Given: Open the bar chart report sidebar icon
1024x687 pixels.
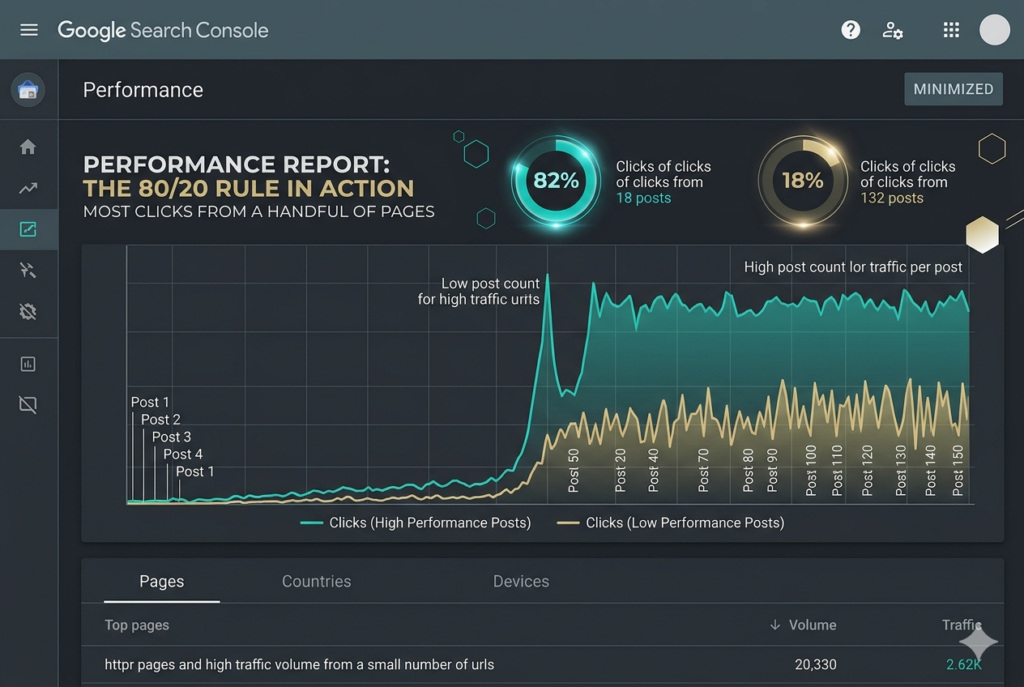Looking at the screenshot, I should (28, 364).
